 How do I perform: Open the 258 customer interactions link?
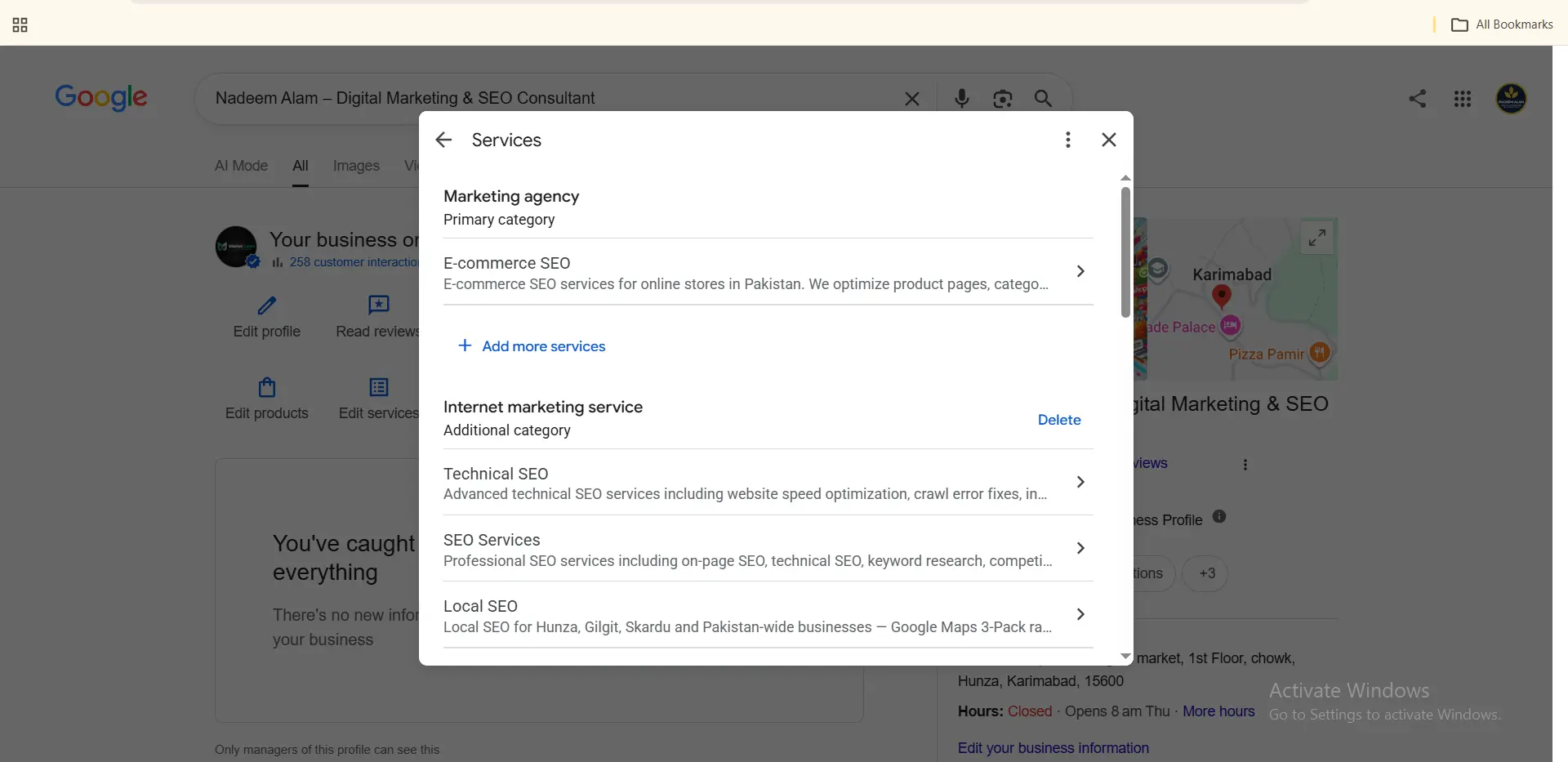(x=354, y=262)
